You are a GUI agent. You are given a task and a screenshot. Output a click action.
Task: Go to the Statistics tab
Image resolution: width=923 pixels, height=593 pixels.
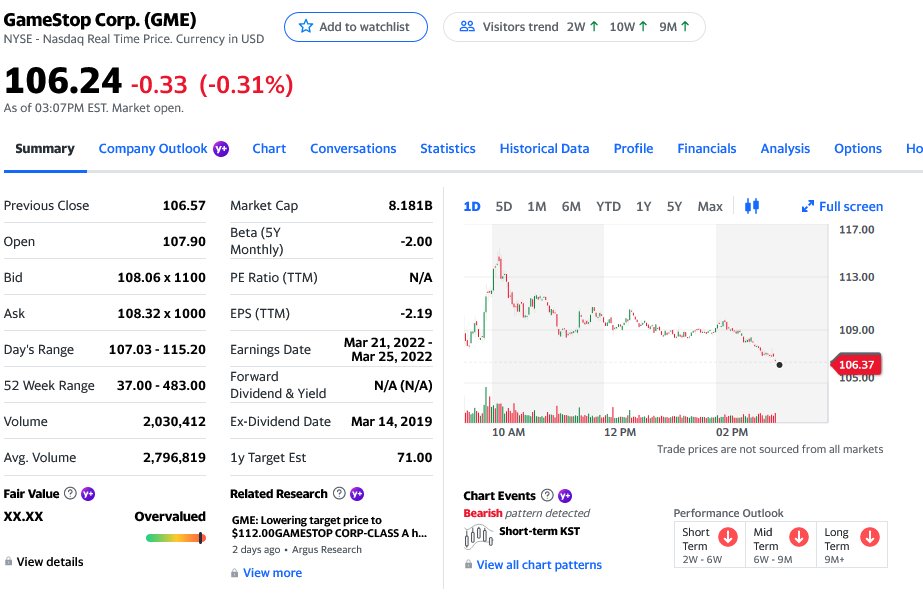click(x=447, y=148)
